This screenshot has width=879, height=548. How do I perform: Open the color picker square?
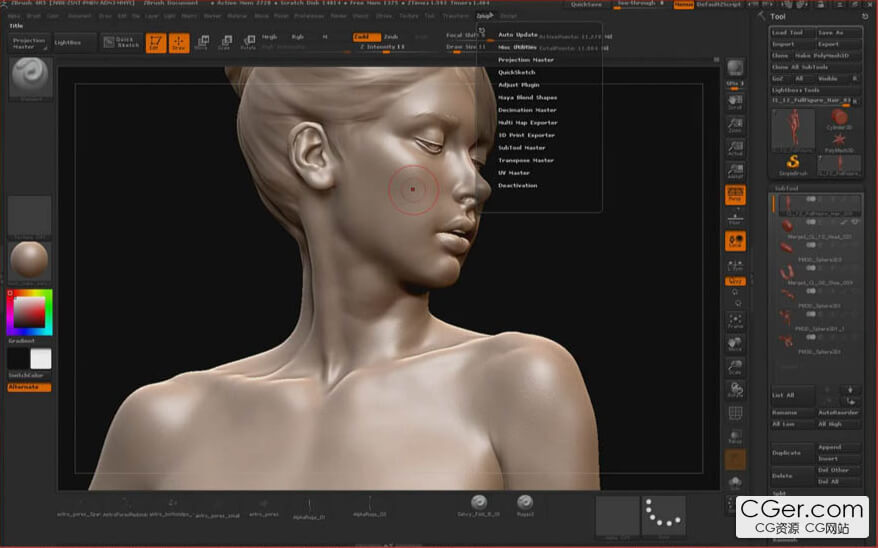click(x=30, y=312)
